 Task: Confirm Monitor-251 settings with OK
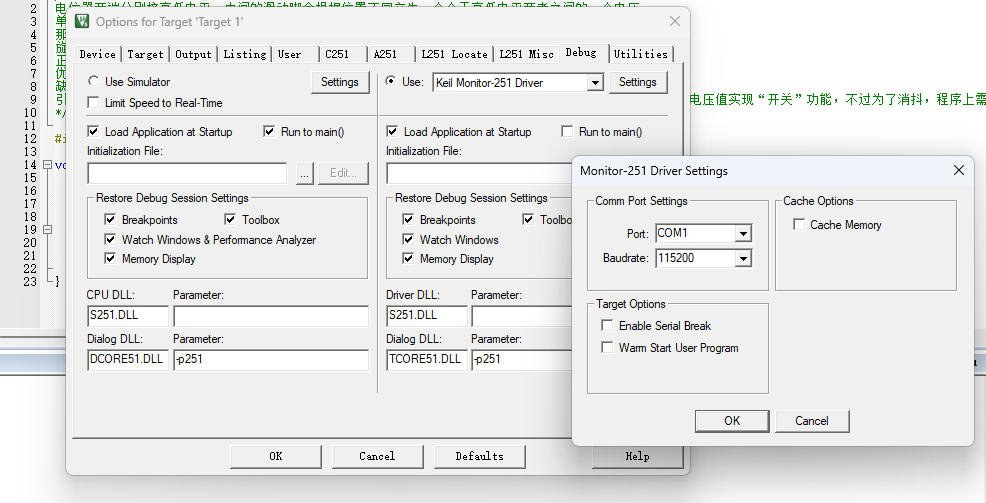click(732, 421)
